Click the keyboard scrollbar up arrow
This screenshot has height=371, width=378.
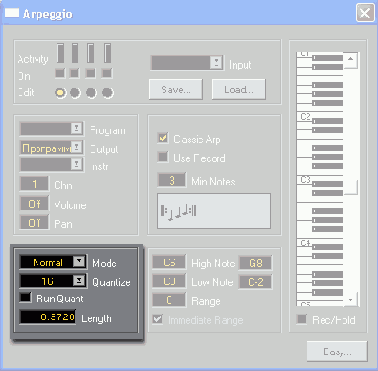(x=350, y=59)
